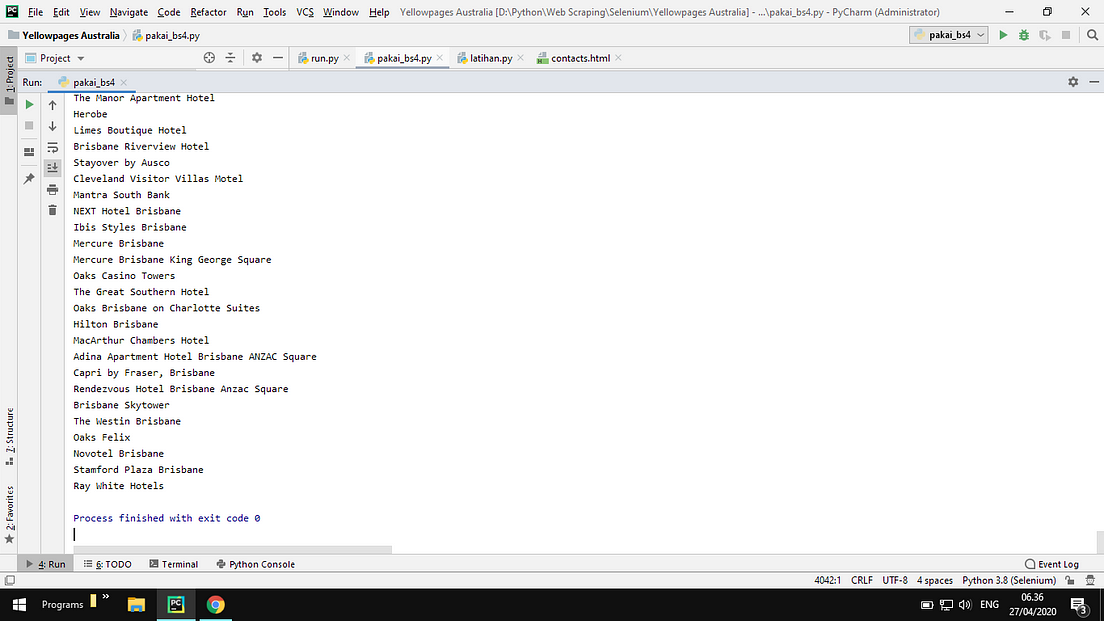Image resolution: width=1104 pixels, height=621 pixels.
Task: Click pakai_bs4.py breadcrumb item
Action: point(166,35)
